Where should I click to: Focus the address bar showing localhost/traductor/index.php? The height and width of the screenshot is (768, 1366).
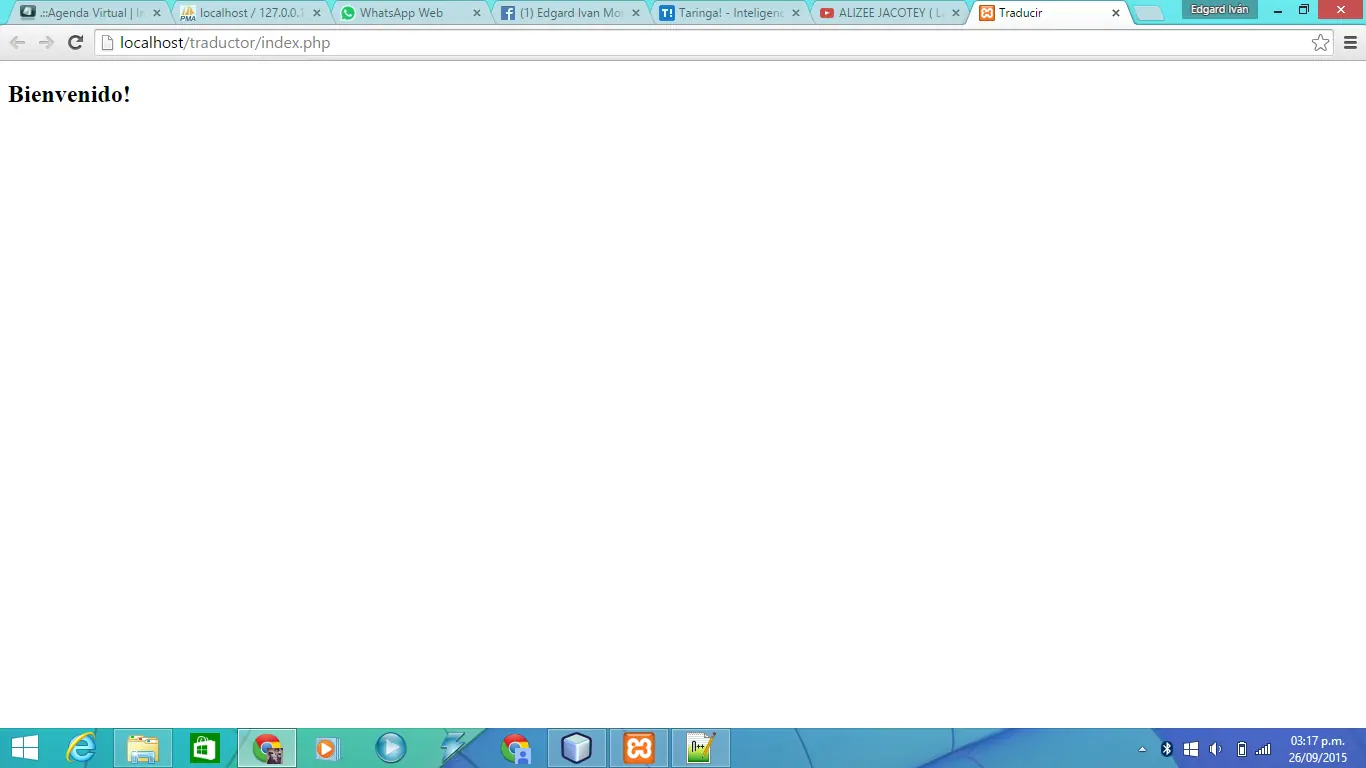coord(715,43)
